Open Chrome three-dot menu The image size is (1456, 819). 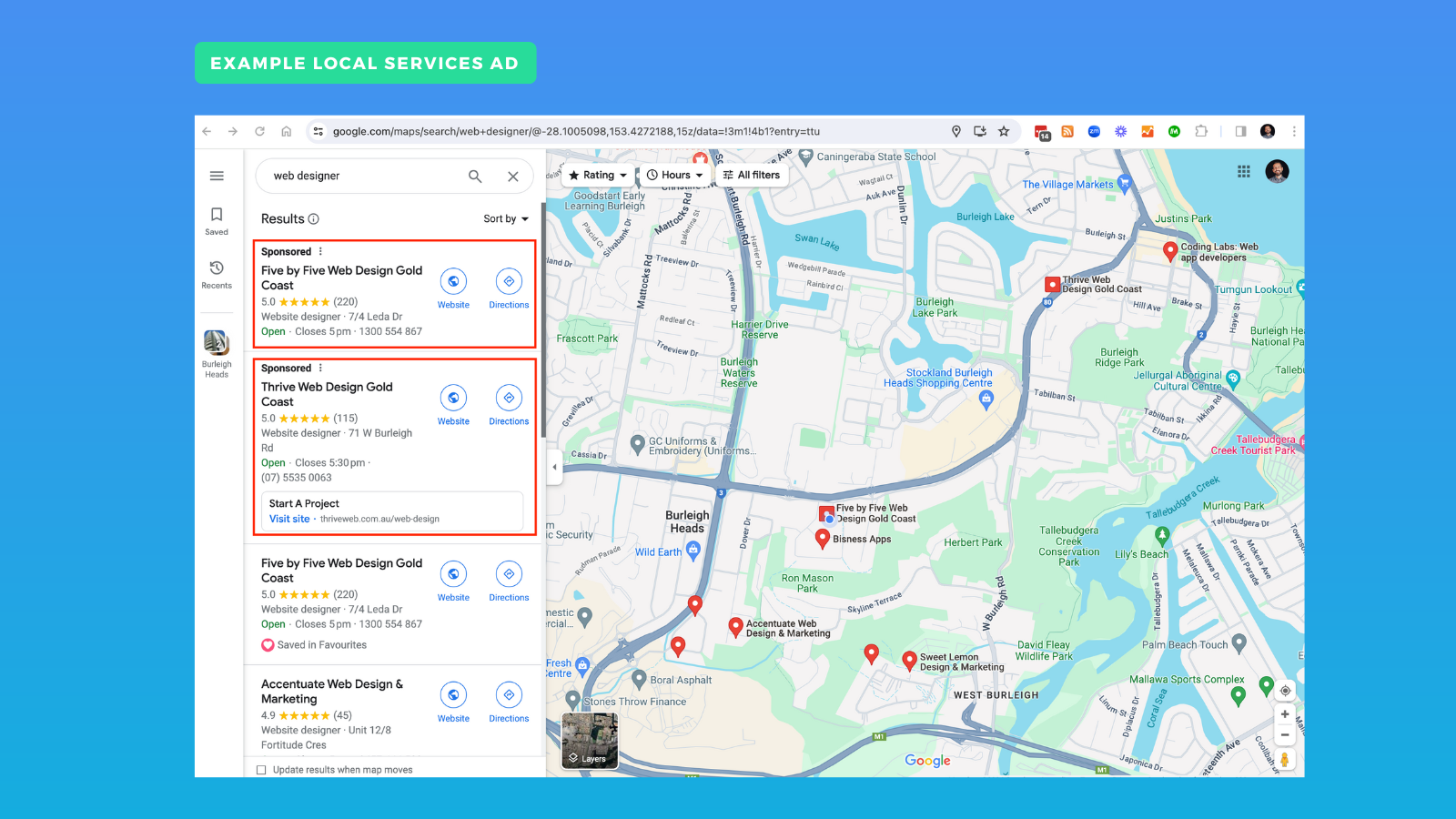pyautogui.click(x=1293, y=131)
